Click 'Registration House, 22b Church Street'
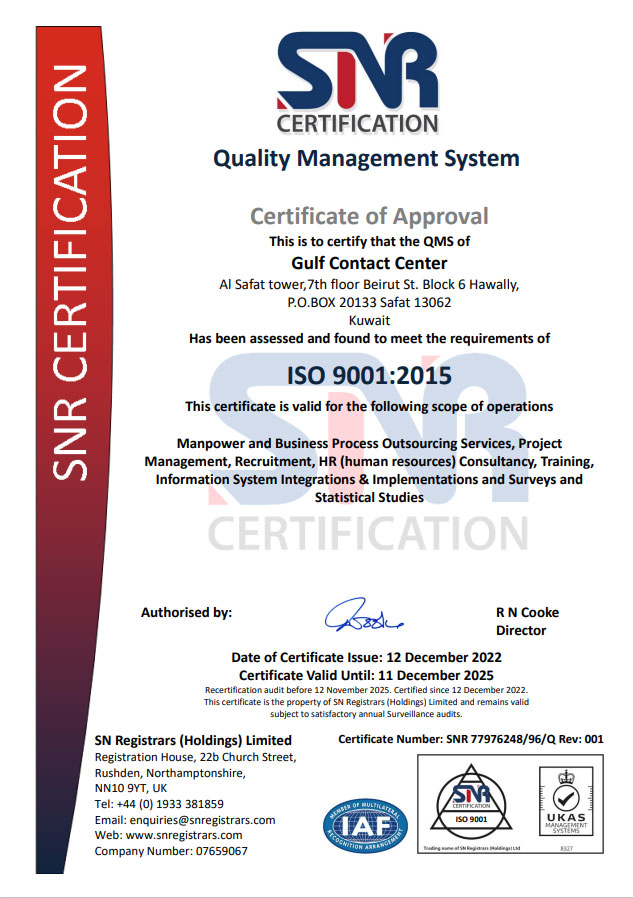The image size is (633, 898). click(195, 757)
